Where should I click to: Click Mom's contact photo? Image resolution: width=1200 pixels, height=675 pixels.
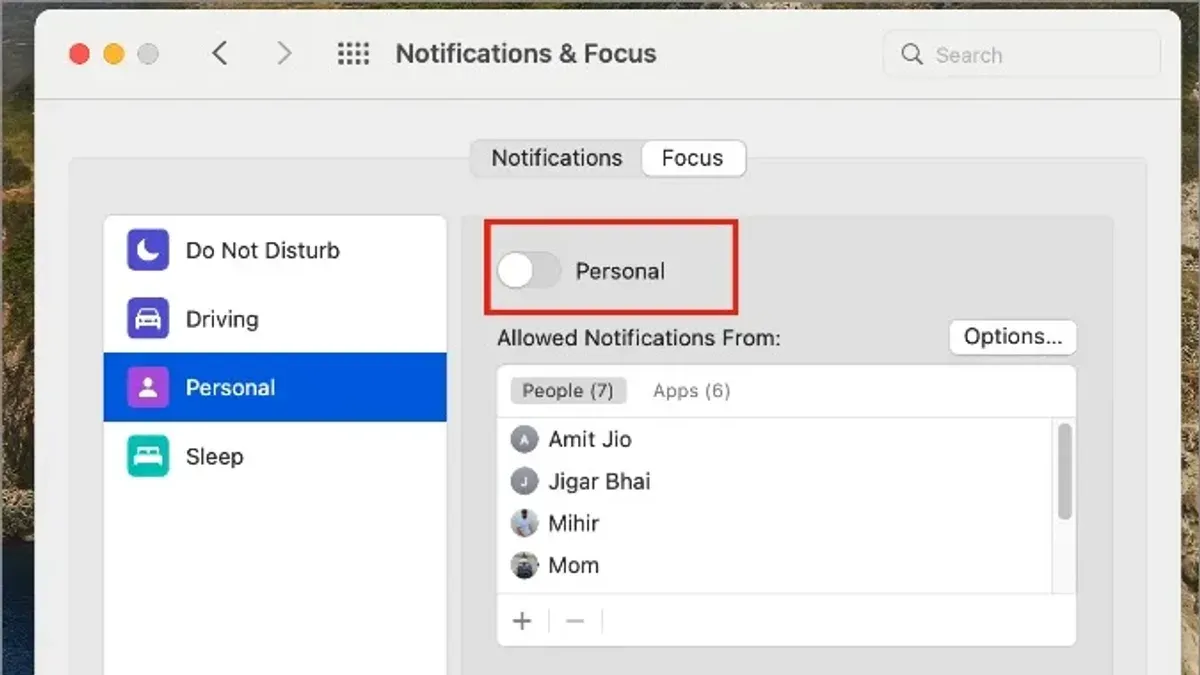(x=525, y=565)
